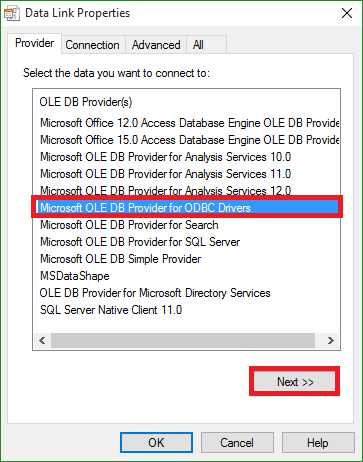Select Microsoft OLE DB Simple Provider

coord(121,259)
